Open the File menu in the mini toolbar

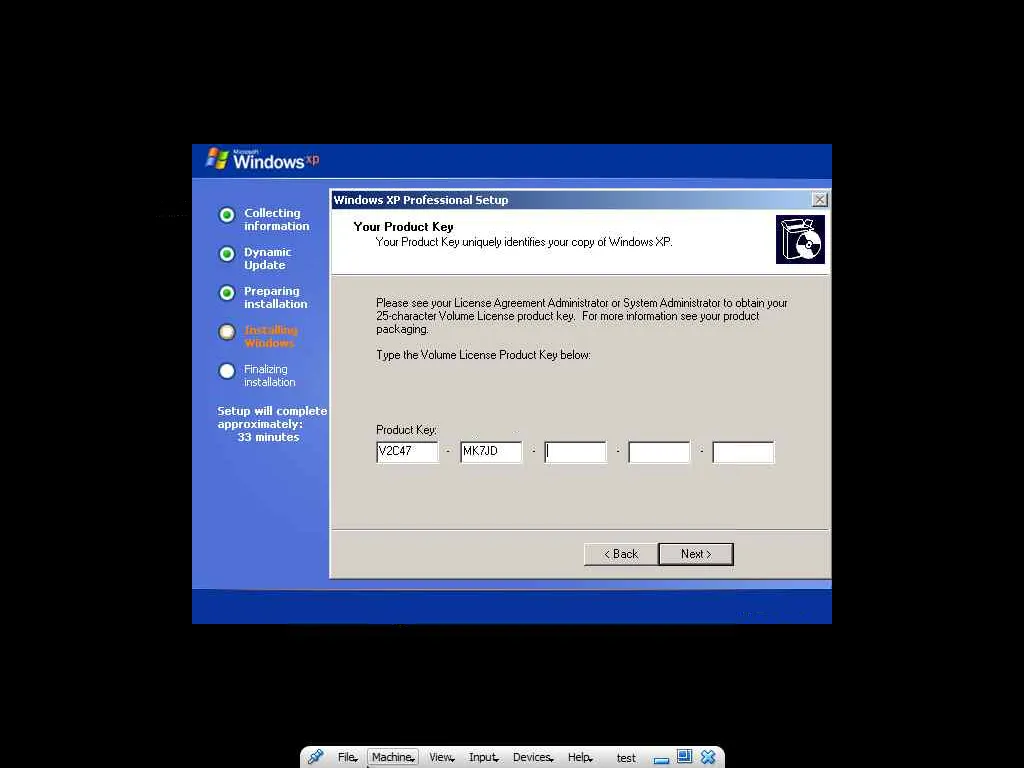click(347, 757)
